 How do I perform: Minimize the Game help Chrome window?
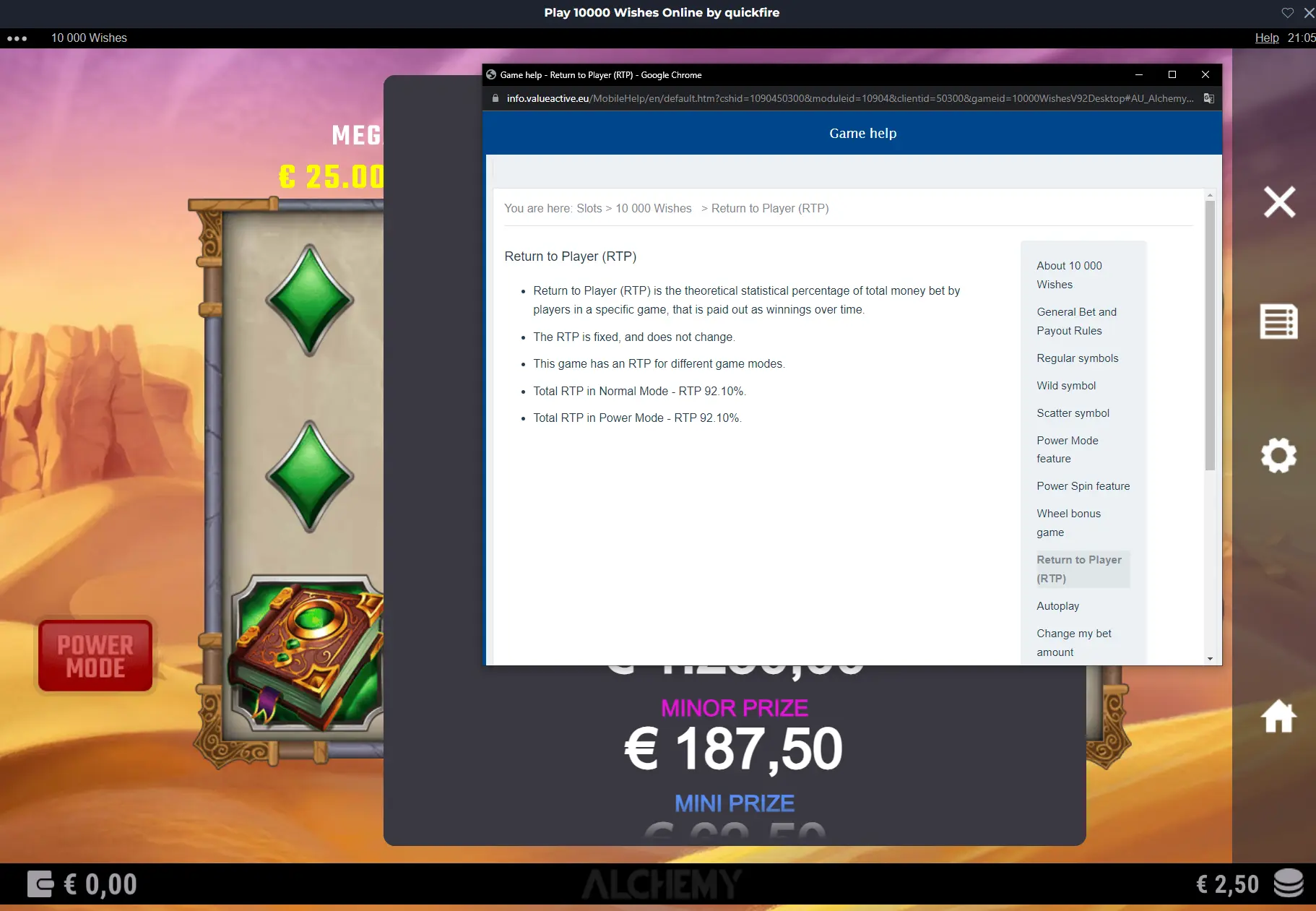pos(1139,74)
